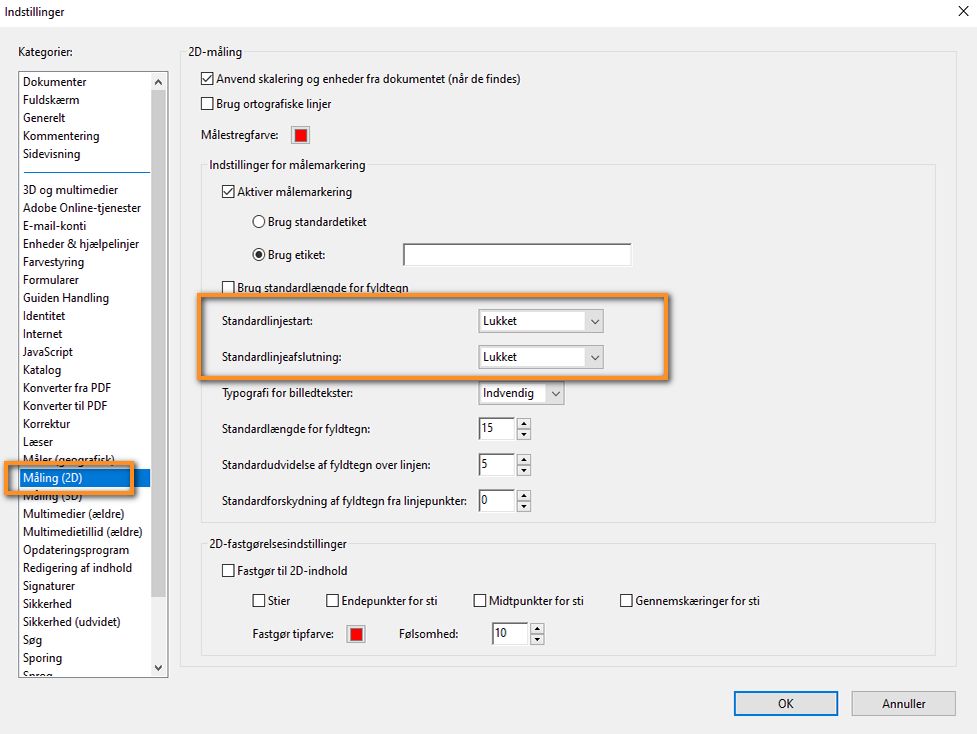The image size is (977, 734).
Task: Open the Standardlinjeafslutning dropdown
Action: 541,357
